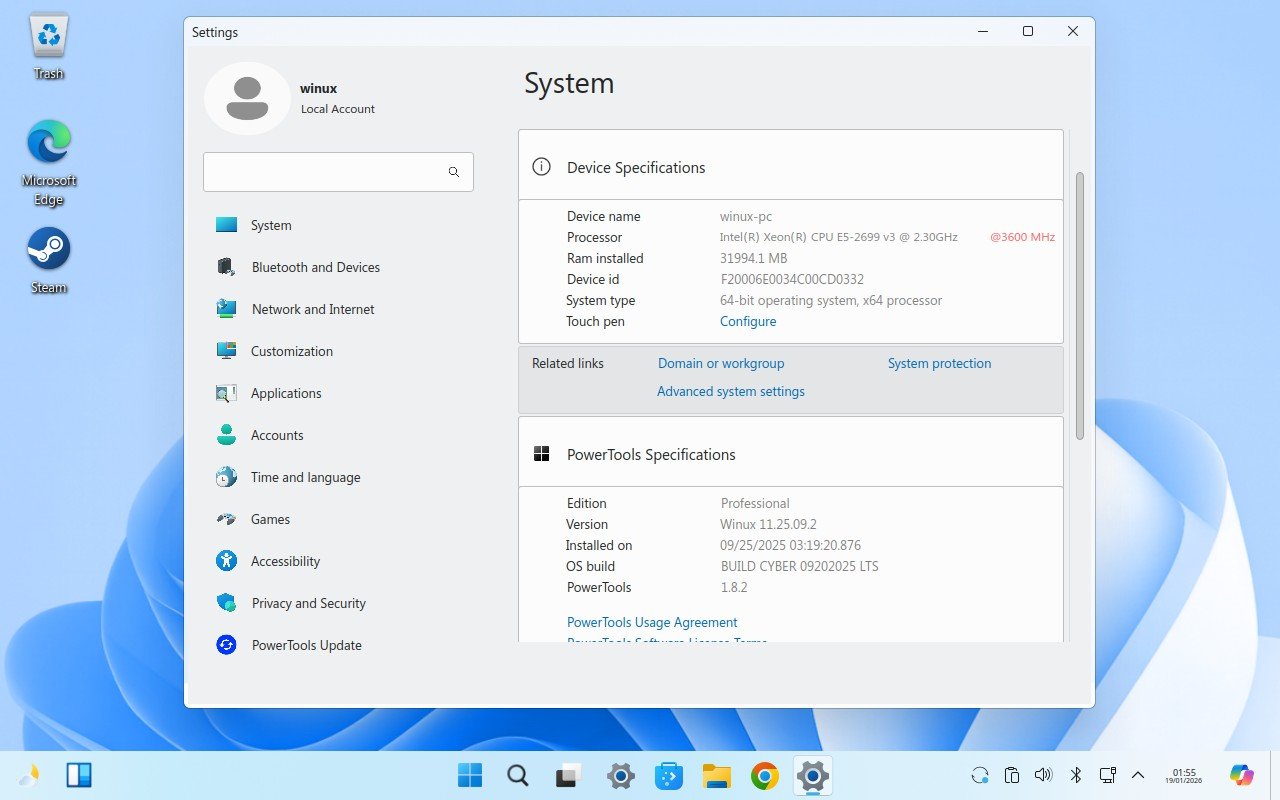Open the Domain or workgroup link

point(721,363)
